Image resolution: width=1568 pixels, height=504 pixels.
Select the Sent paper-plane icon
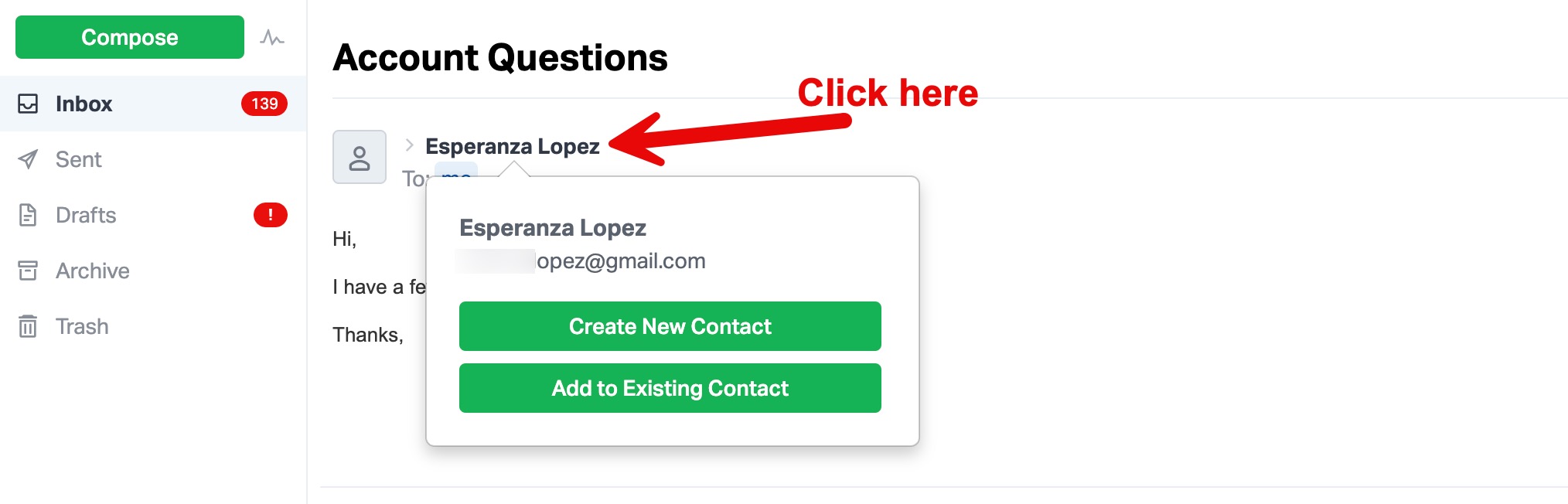[29, 159]
